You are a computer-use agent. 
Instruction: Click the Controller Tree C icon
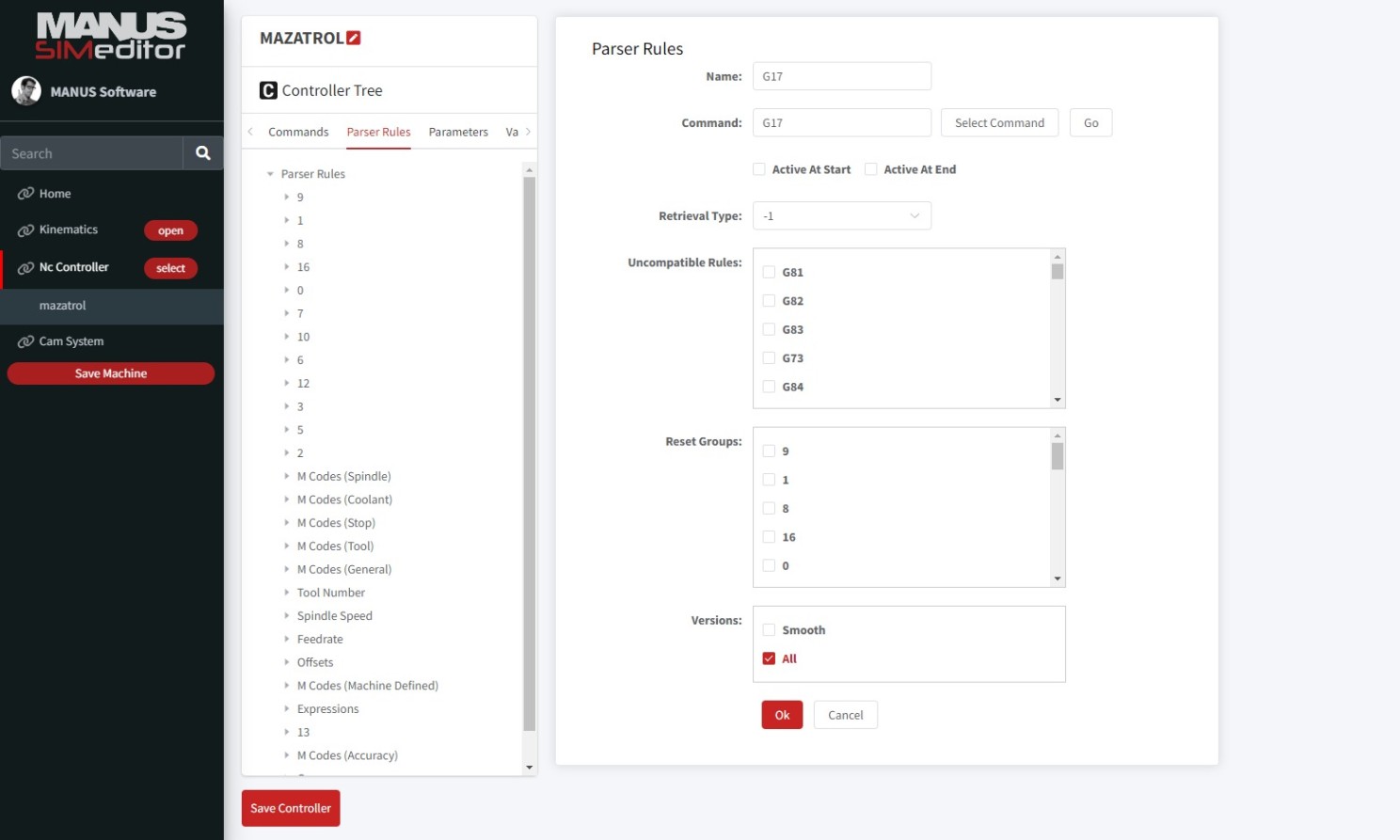[268, 90]
